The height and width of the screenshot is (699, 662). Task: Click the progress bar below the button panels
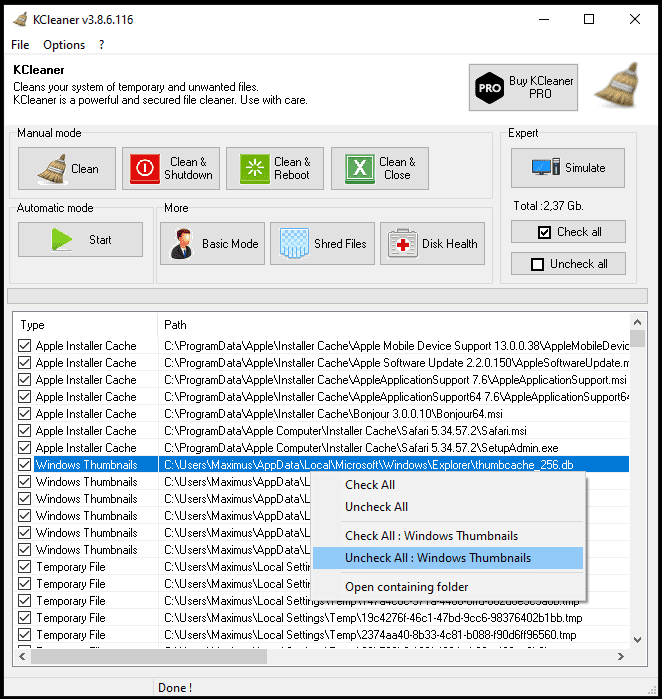pos(327,296)
